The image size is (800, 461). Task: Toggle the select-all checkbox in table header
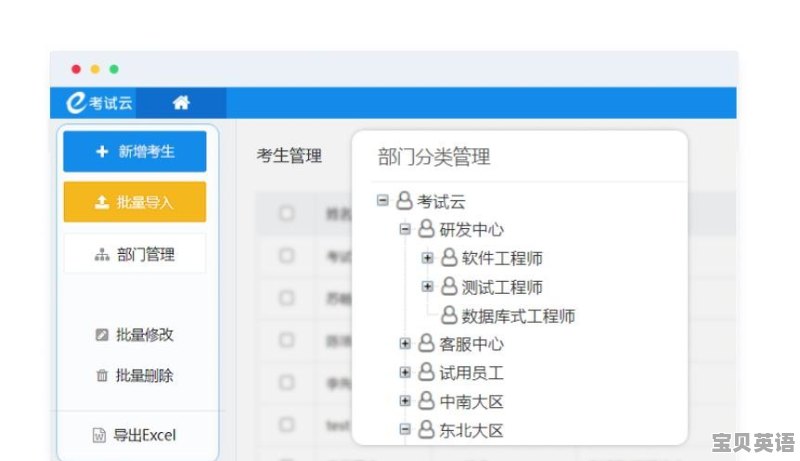coord(287,213)
